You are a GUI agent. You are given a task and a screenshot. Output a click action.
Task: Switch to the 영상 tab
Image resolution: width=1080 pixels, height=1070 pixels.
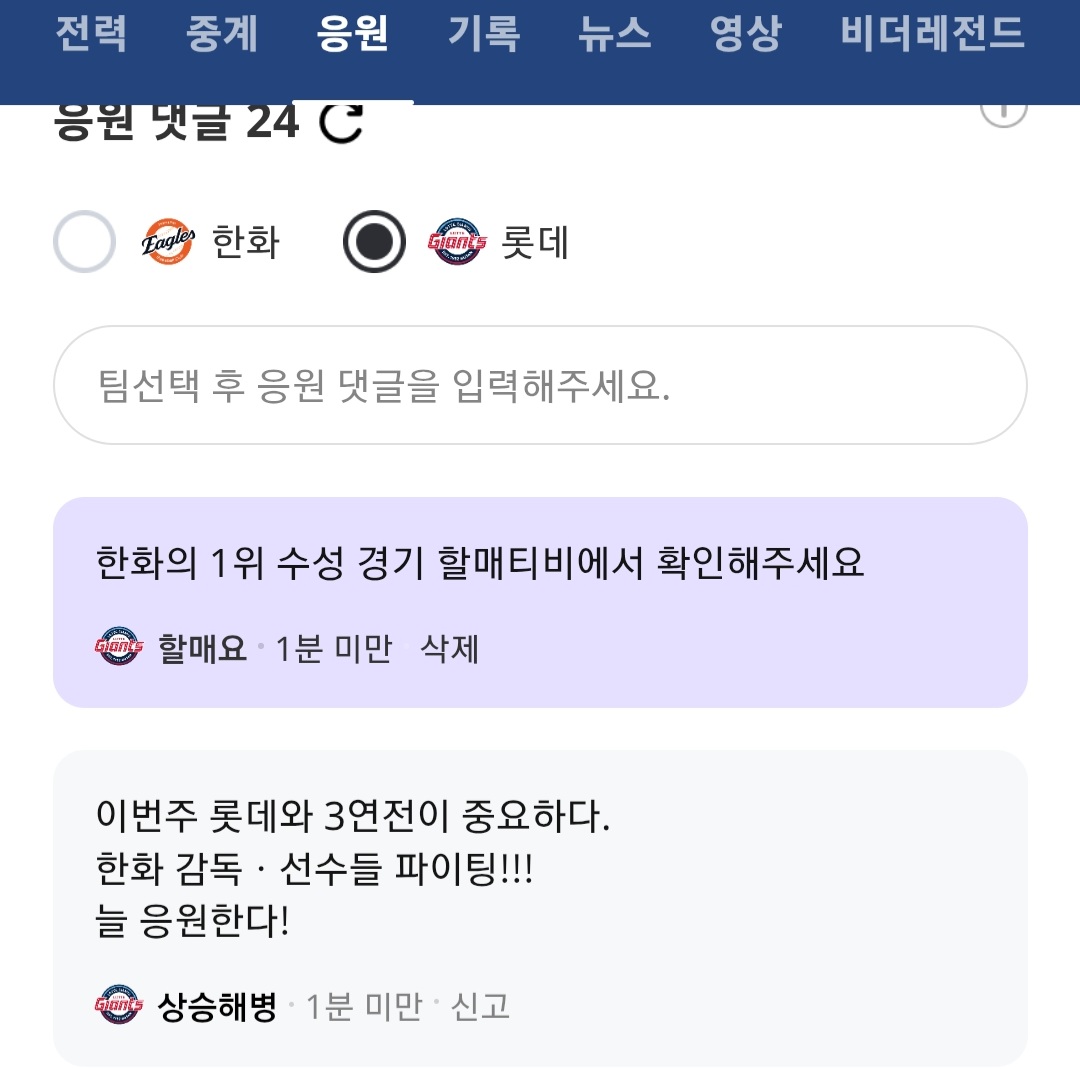click(x=745, y=35)
